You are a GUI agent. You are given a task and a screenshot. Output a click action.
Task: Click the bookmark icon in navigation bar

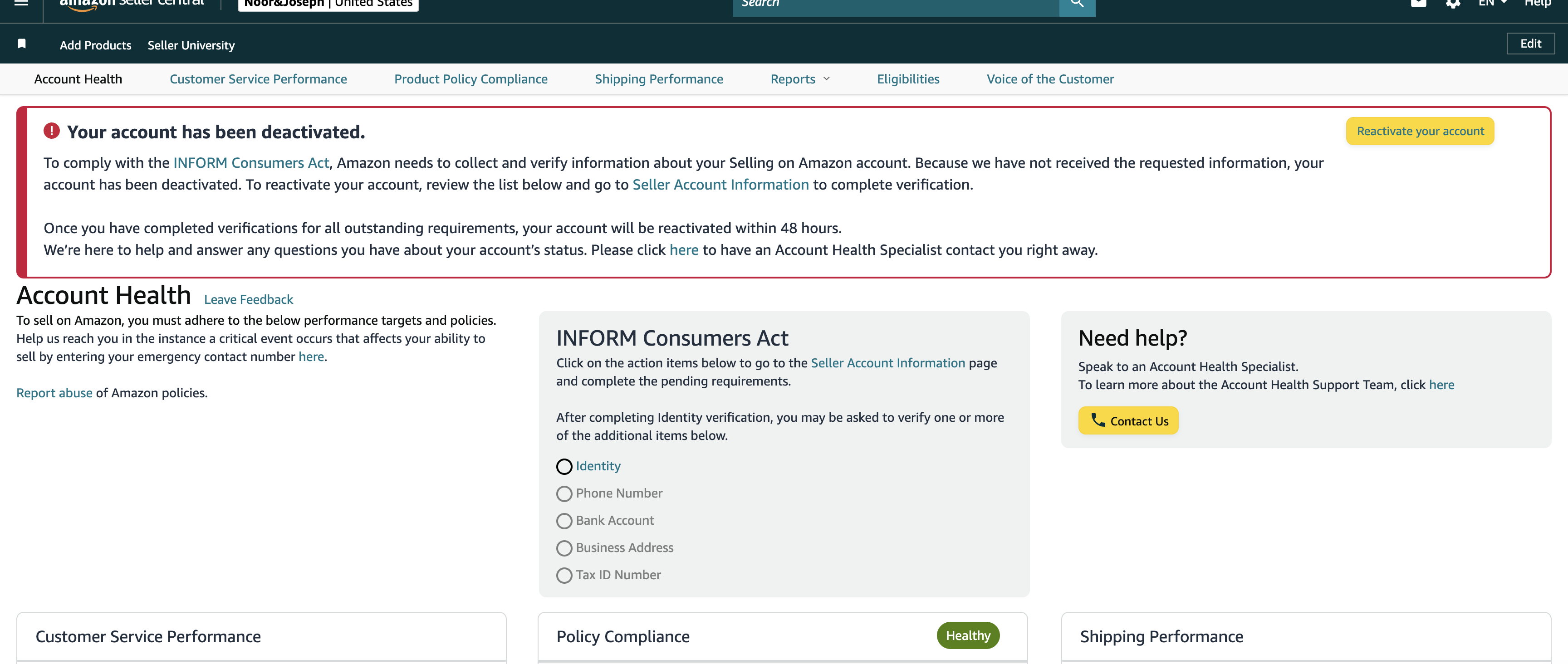point(22,43)
